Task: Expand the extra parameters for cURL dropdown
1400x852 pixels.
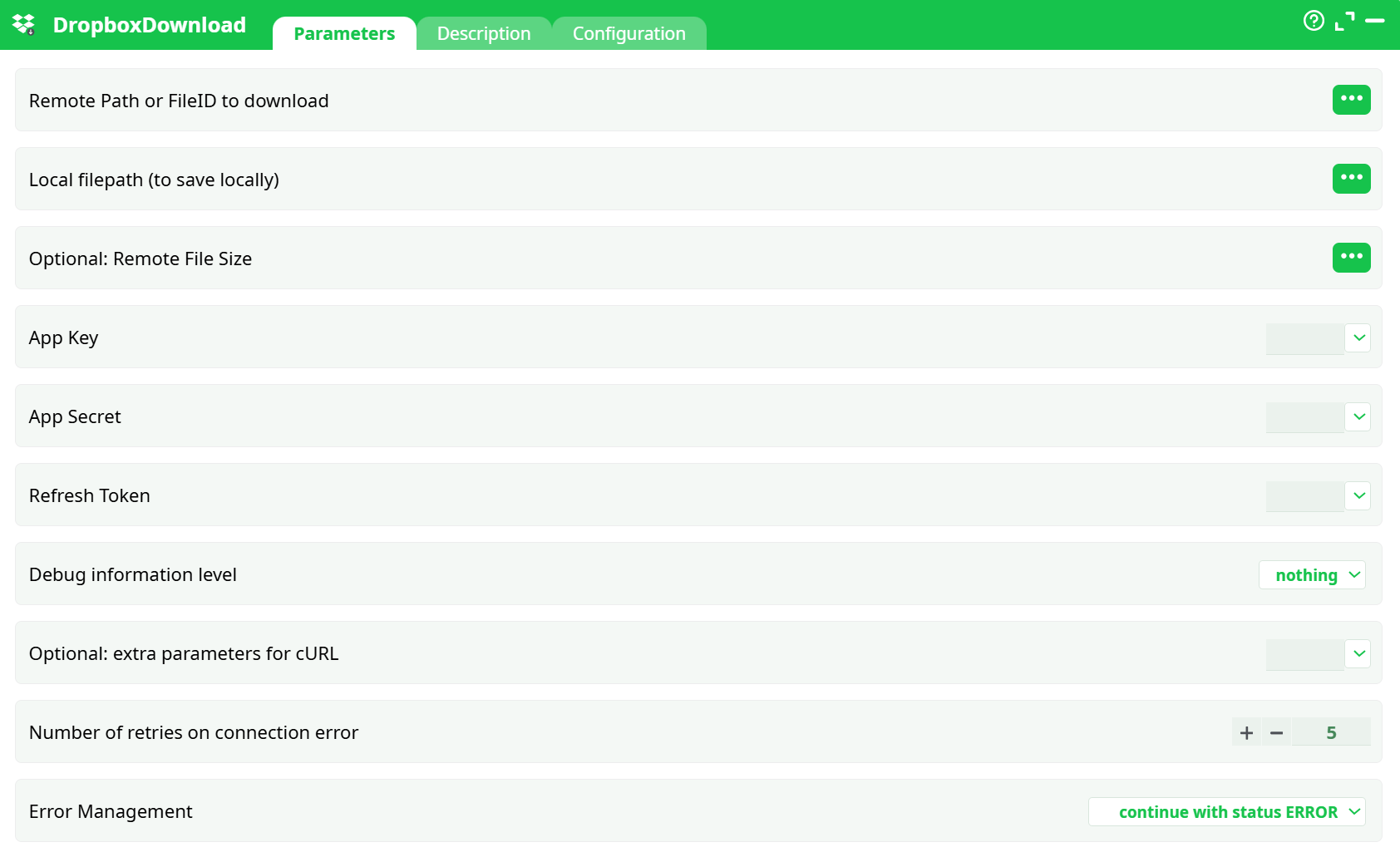Action: (x=1357, y=653)
